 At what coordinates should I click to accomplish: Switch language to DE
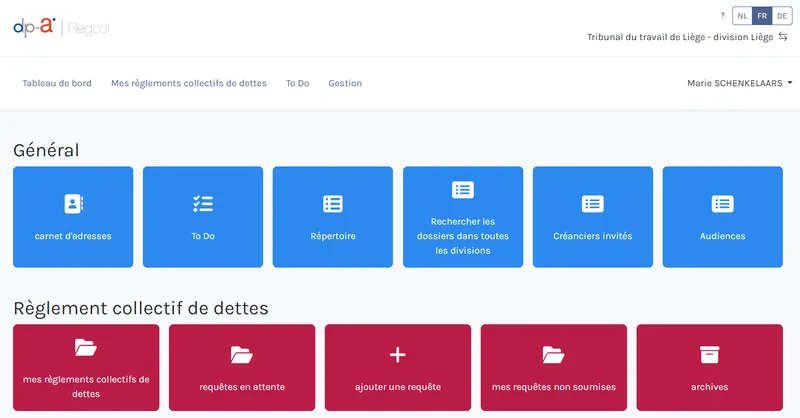tap(782, 16)
